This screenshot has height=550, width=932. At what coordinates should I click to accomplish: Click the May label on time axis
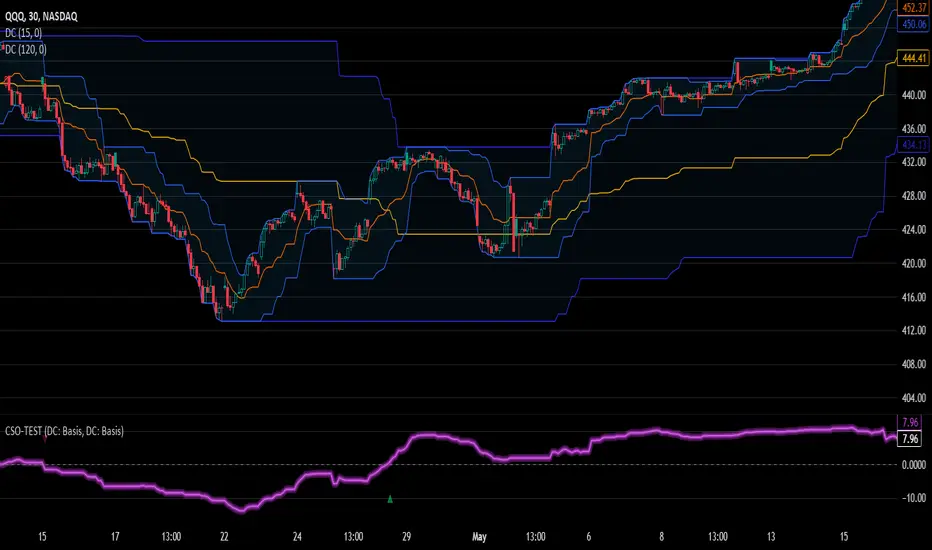click(x=479, y=537)
